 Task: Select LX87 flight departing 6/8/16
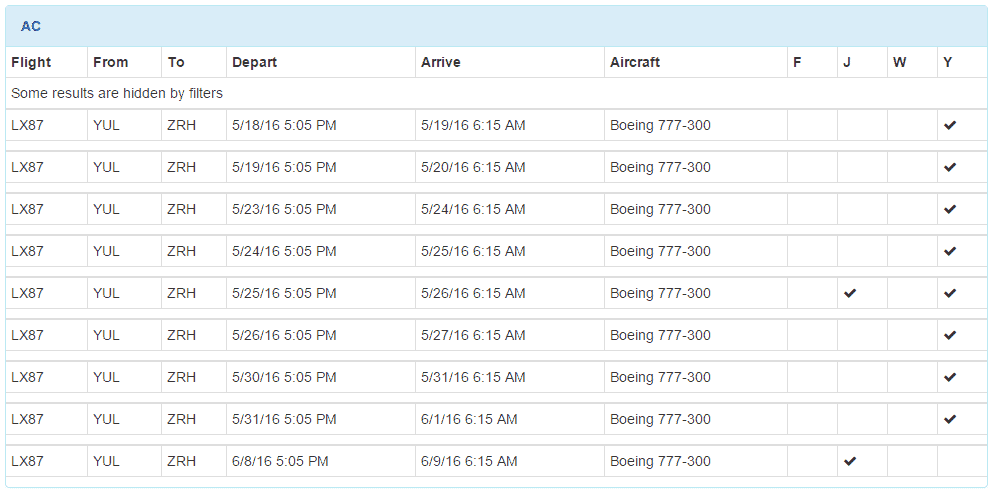click(28, 462)
